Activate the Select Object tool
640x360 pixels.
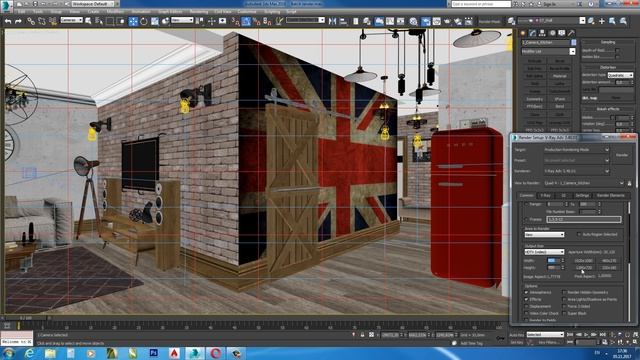(x=88, y=21)
